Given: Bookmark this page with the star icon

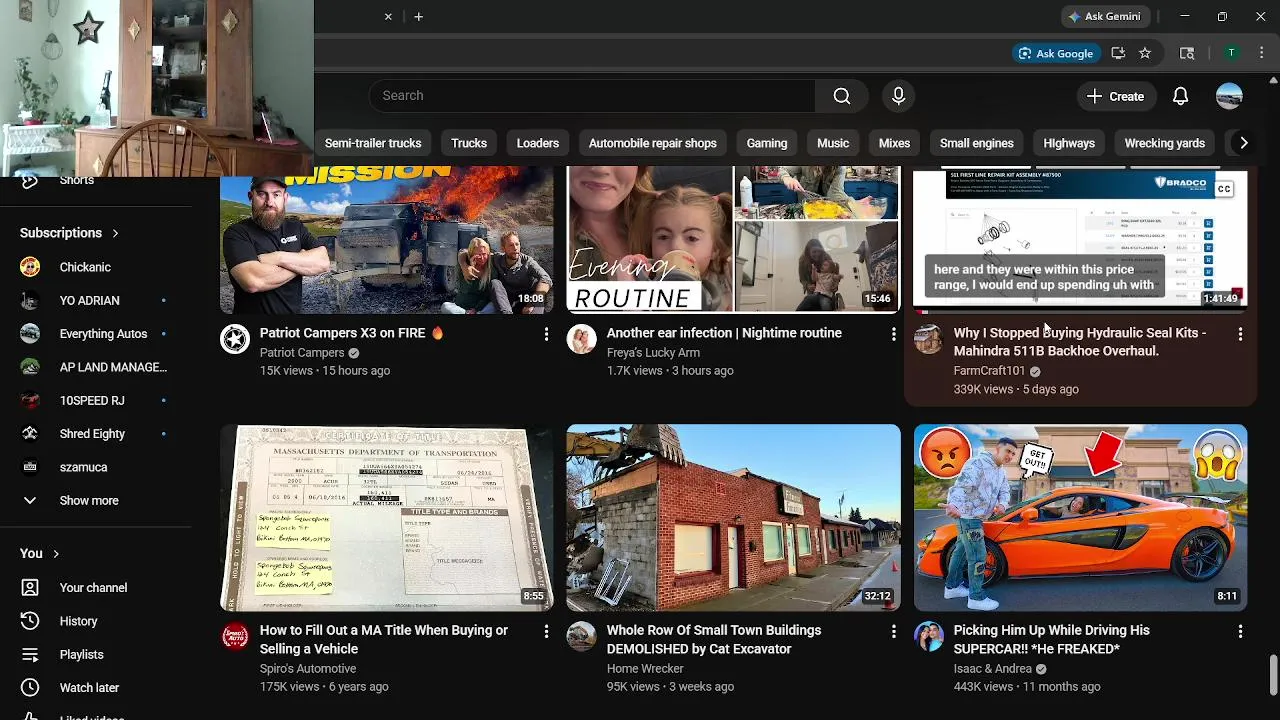Looking at the screenshot, I should click(x=1145, y=53).
